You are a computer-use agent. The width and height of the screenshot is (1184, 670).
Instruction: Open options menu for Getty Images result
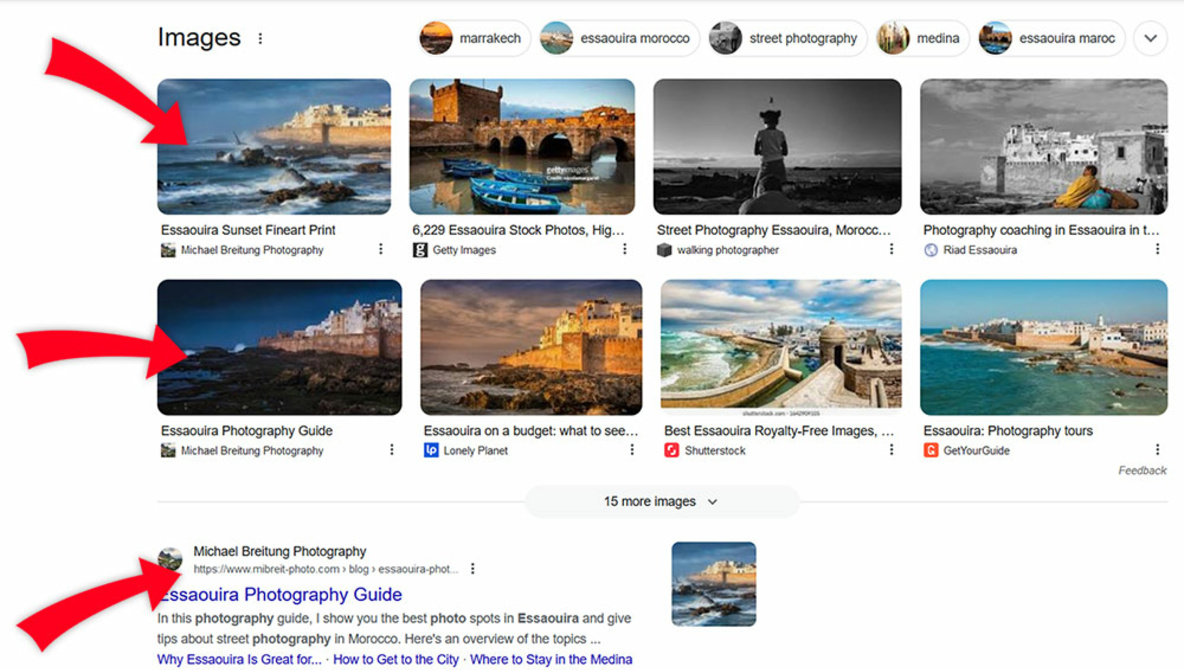(x=625, y=250)
